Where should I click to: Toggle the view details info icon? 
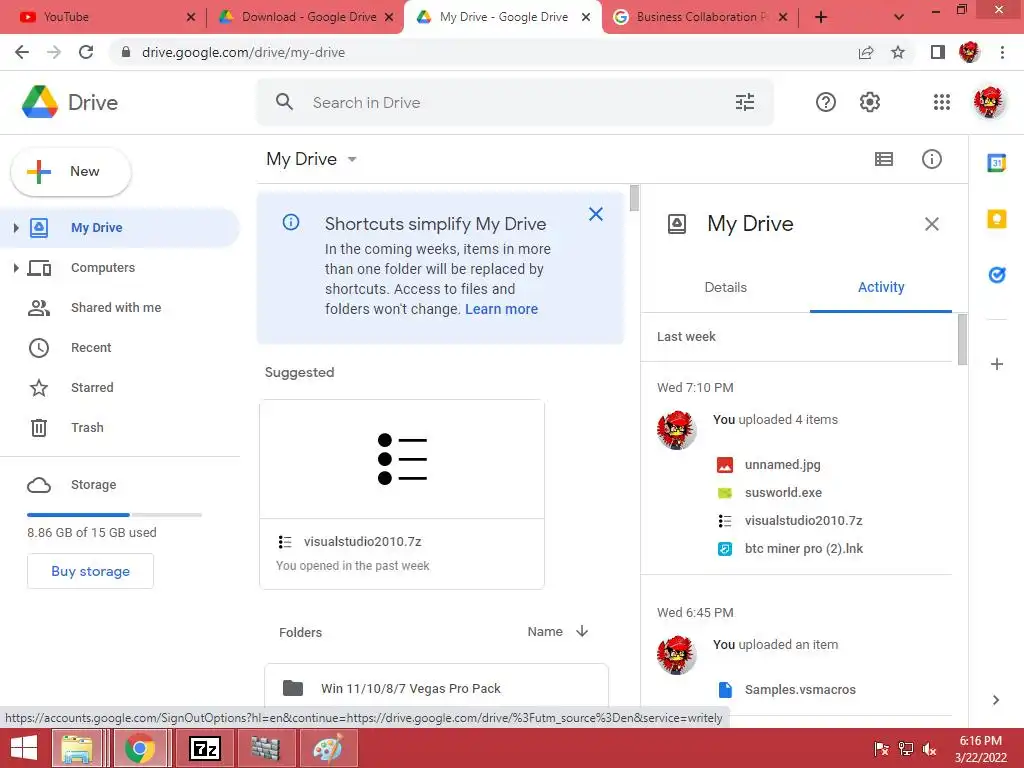(931, 159)
